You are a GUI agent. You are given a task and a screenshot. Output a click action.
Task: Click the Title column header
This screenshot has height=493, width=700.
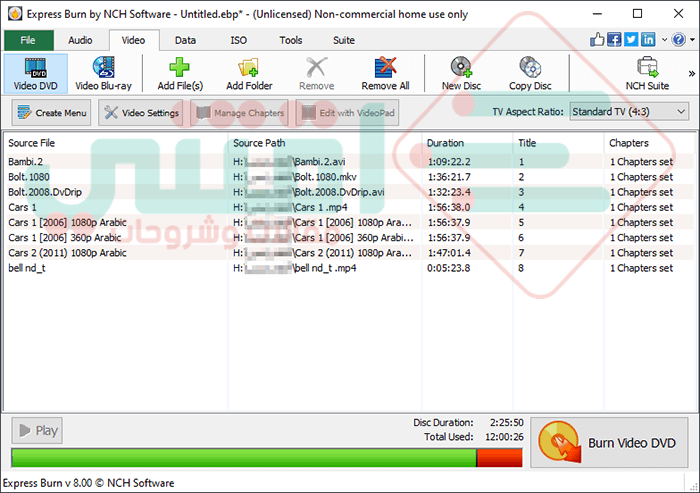pyautogui.click(x=558, y=143)
